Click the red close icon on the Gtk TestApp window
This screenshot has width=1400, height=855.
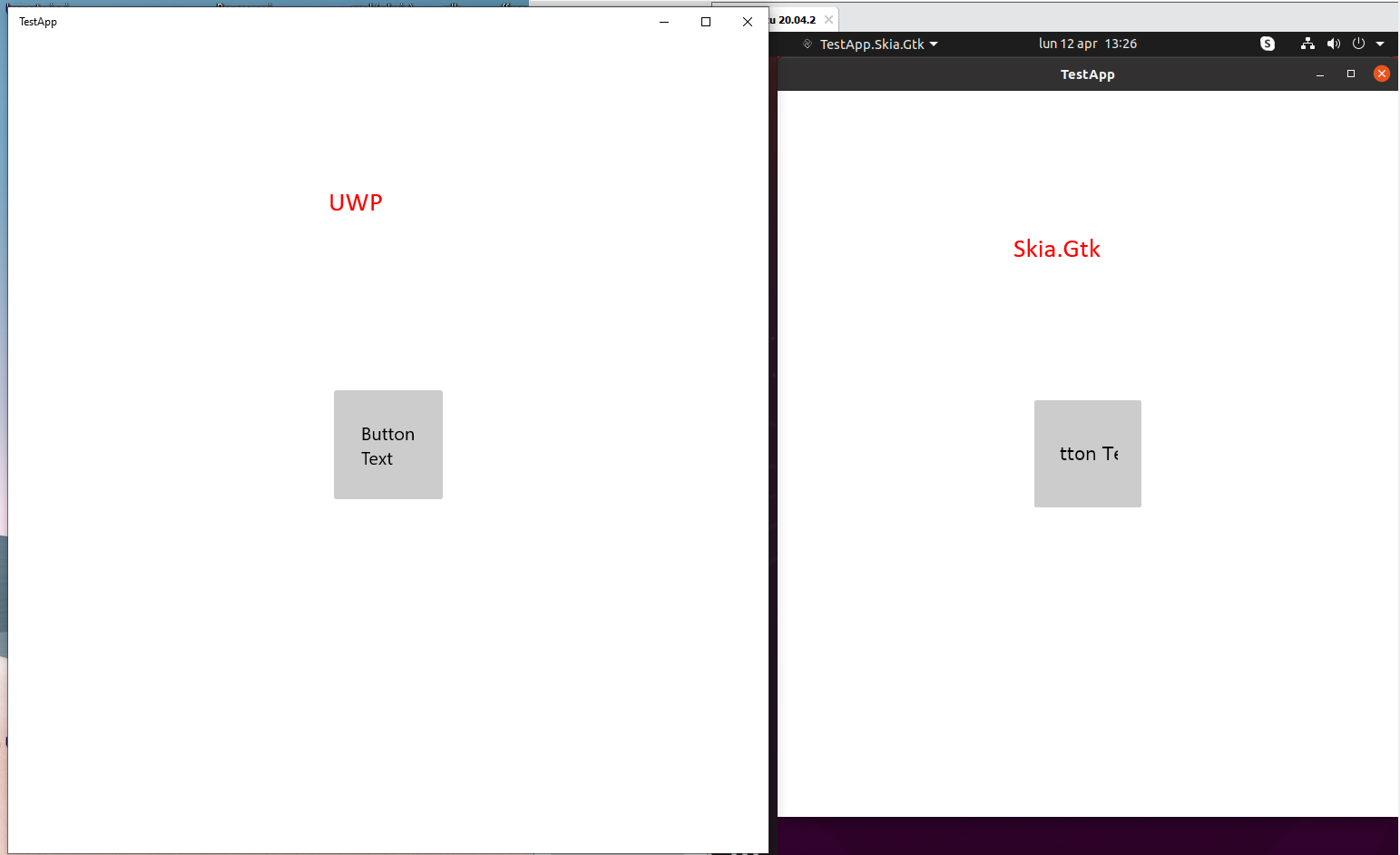click(1382, 74)
